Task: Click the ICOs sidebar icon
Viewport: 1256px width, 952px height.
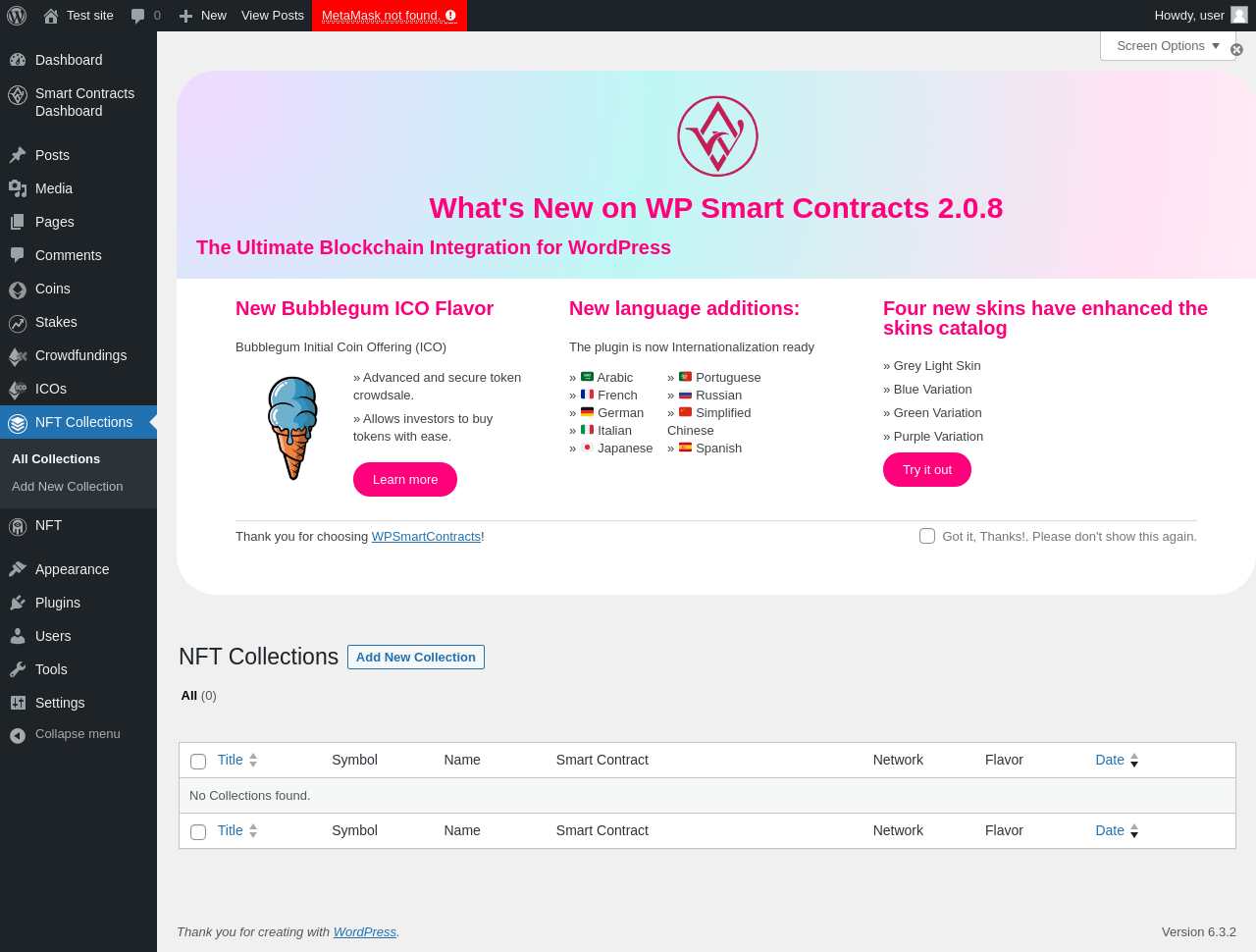Action: (18, 390)
